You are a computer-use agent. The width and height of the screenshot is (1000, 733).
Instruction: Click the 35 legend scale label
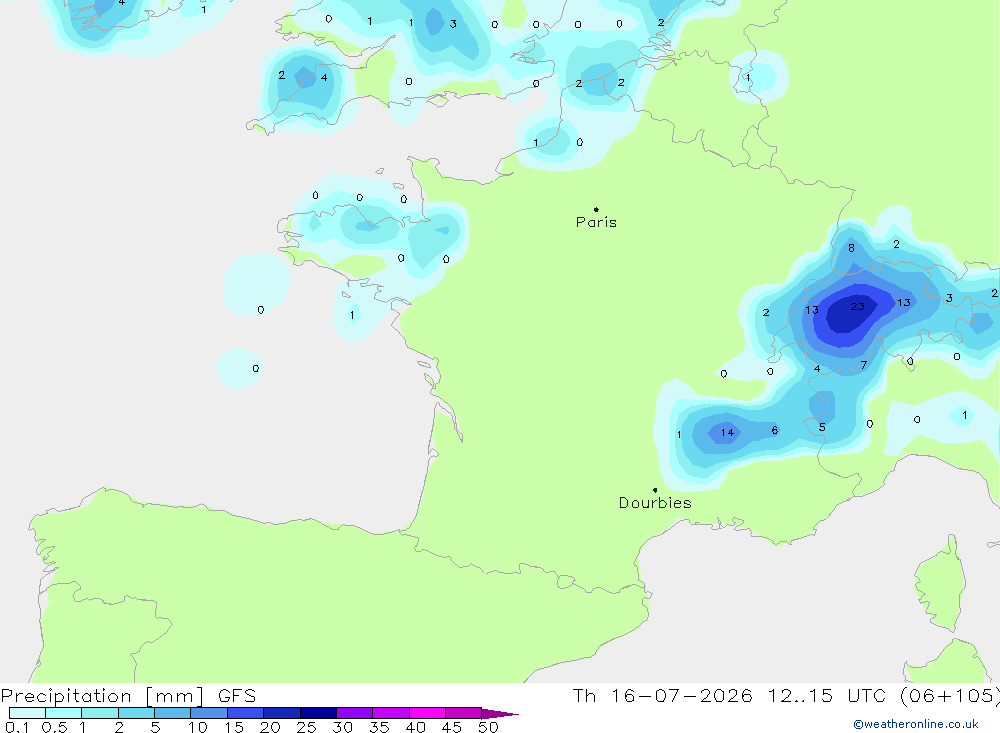(x=379, y=727)
